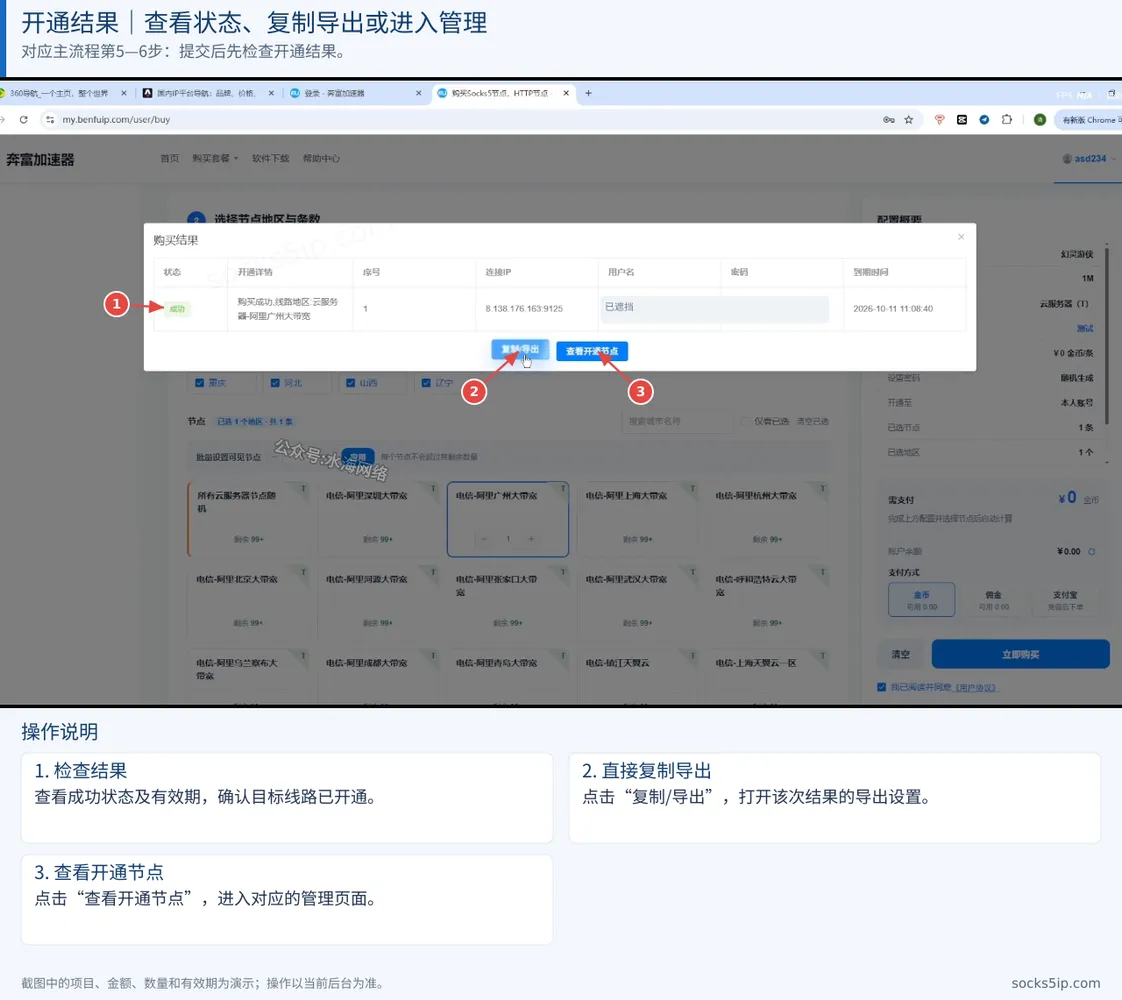Open the 软件下载 nav menu item
Viewport: 1122px width, 1000px height.
[270, 159]
